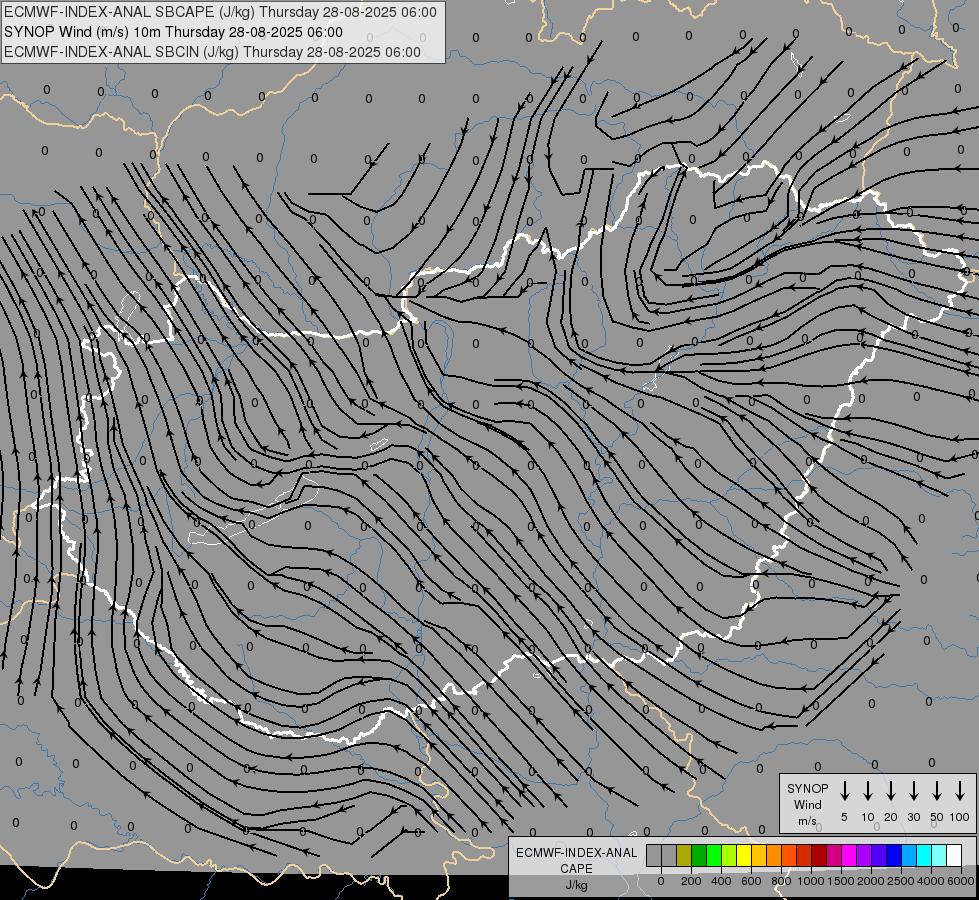The width and height of the screenshot is (979, 900).
Task: Click the 1500 value on CAPE scale
Action: tap(841, 881)
